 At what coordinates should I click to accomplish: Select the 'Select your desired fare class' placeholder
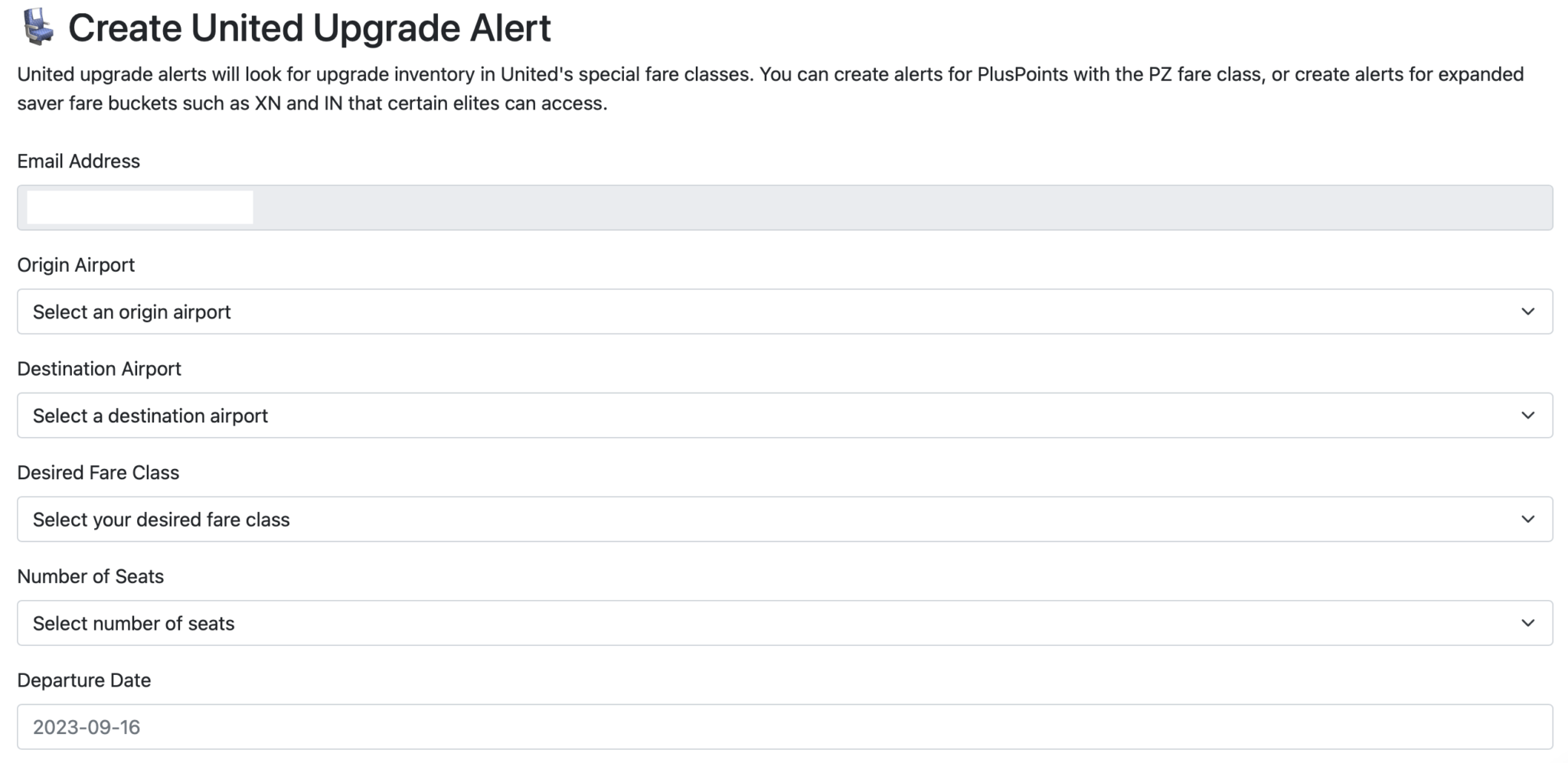[x=160, y=519]
